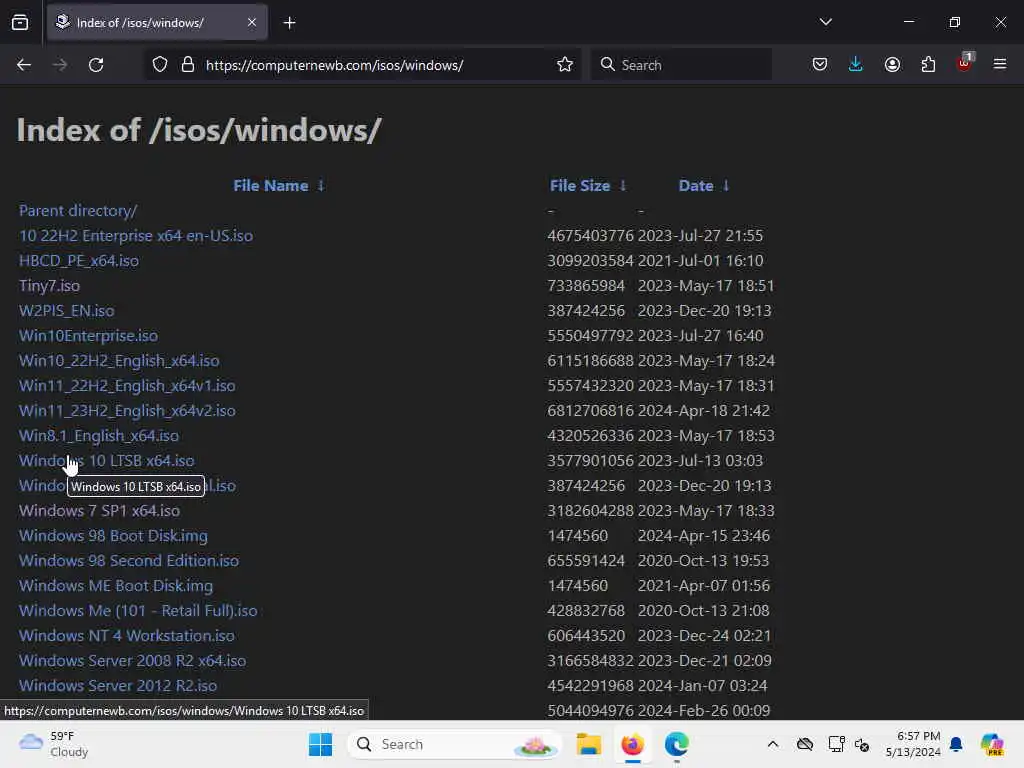Image resolution: width=1024 pixels, height=768 pixels.
Task: Sort descending using File Name arrow
Action: pyautogui.click(x=321, y=186)
